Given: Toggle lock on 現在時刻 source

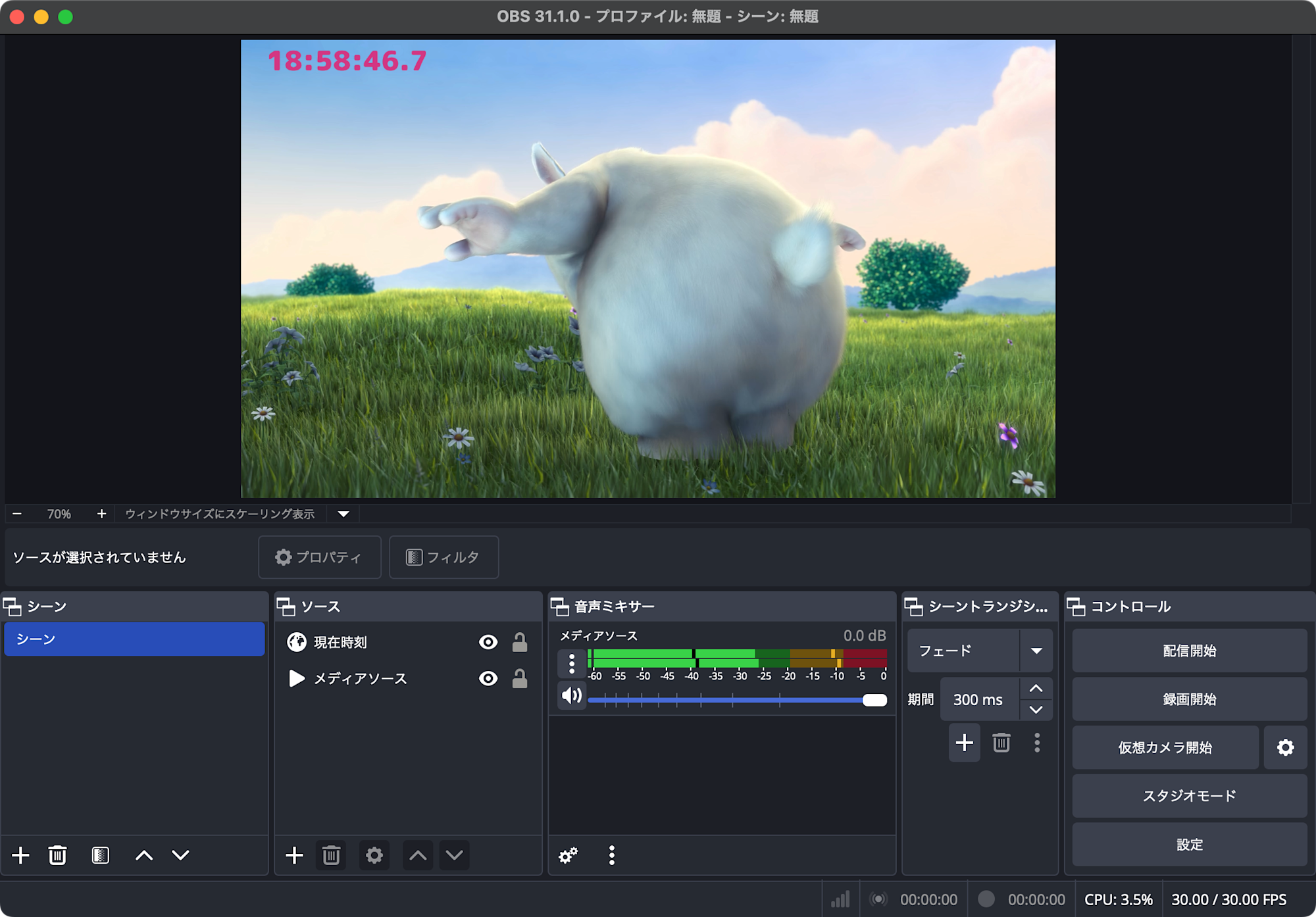Looking at the screenshot, I should pos(520,642).
